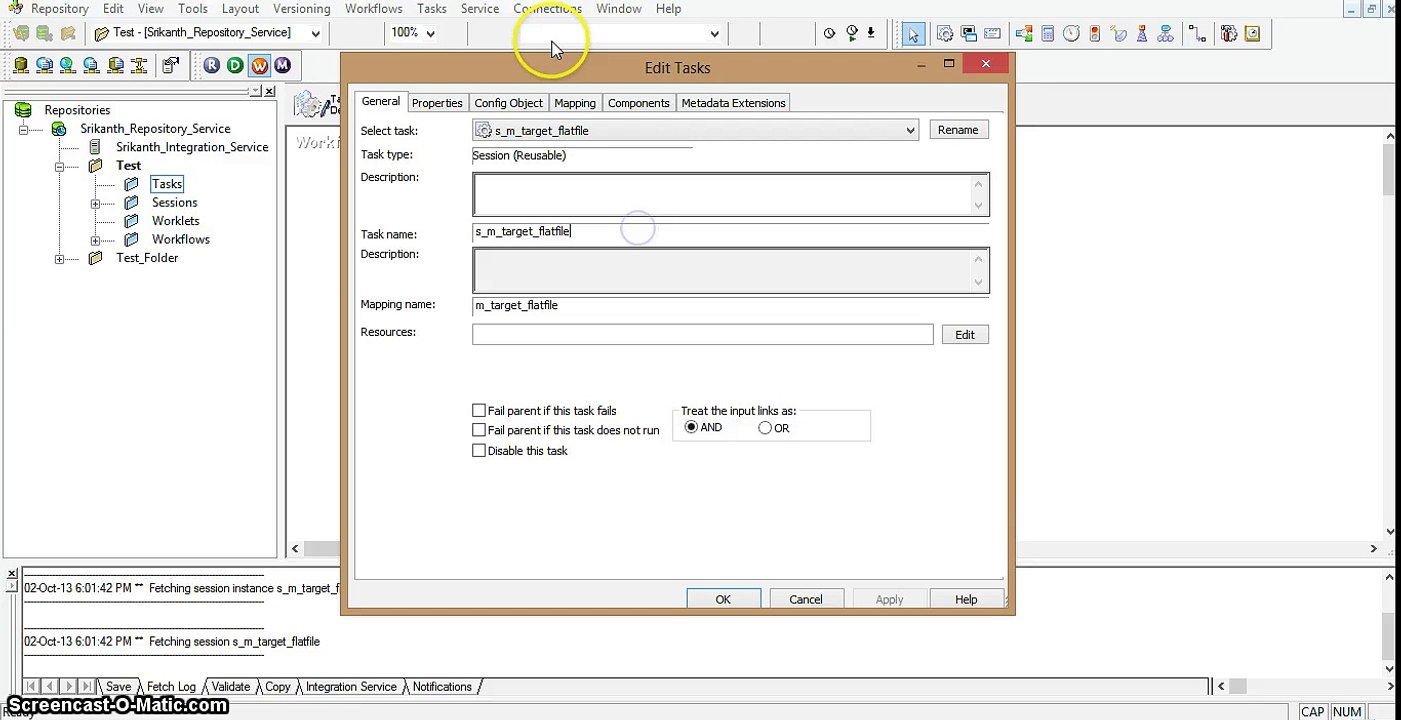Click the Command task toolbar icon
Image resolution: width=1401 pixels, height=720 pixels.
coord(969,34)
